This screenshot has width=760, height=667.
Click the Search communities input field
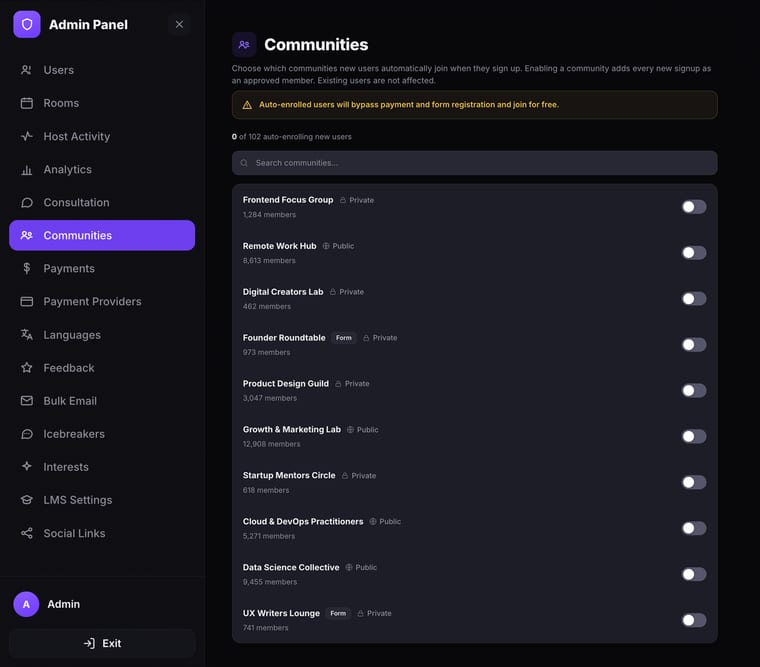point(475,163)
